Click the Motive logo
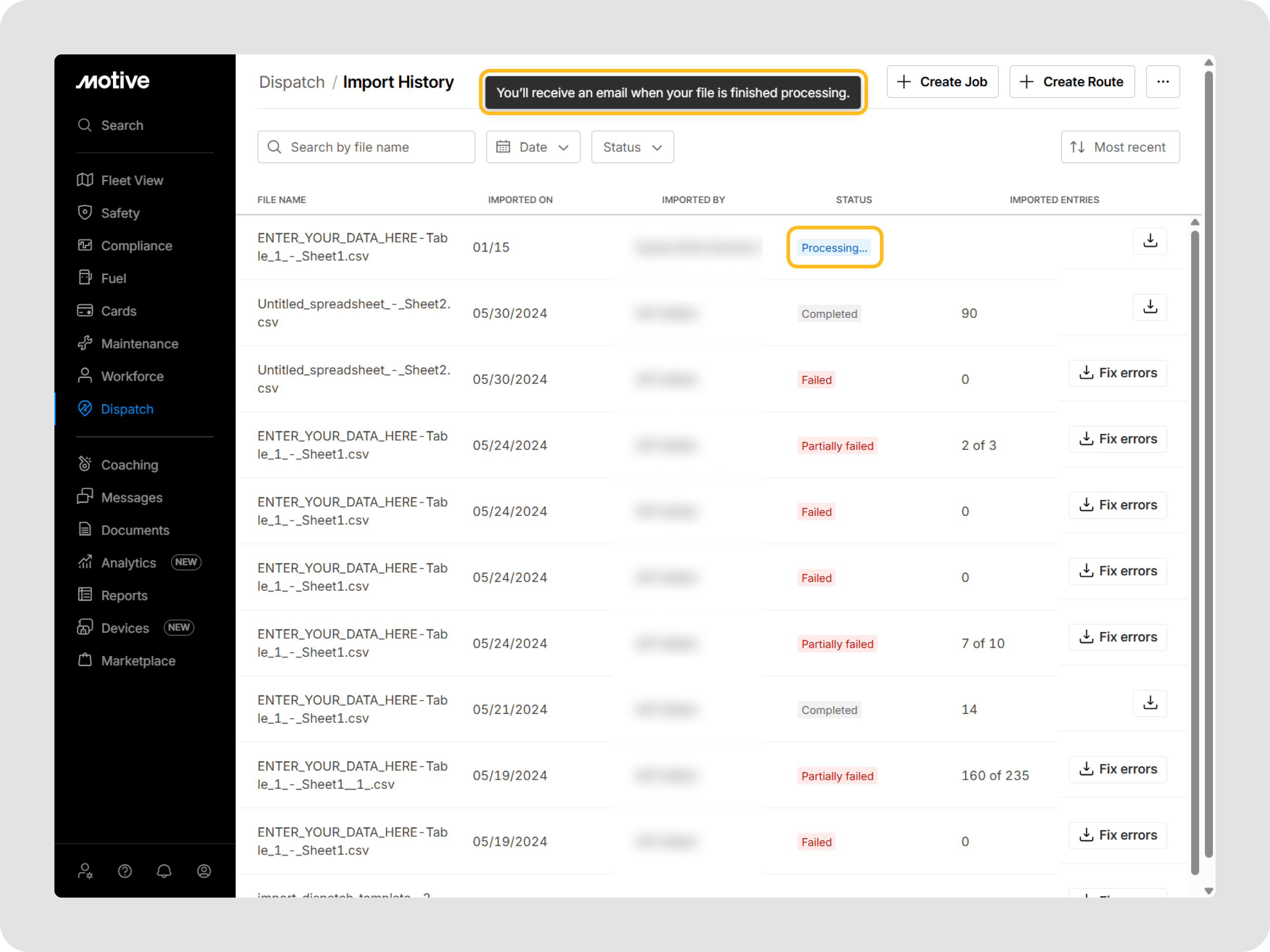 coord(113,81)
